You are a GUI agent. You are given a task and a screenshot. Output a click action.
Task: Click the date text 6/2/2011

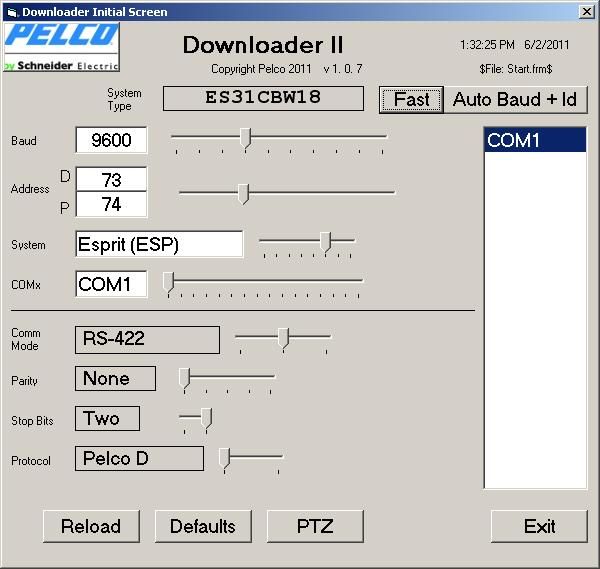(x=547, y=45)
